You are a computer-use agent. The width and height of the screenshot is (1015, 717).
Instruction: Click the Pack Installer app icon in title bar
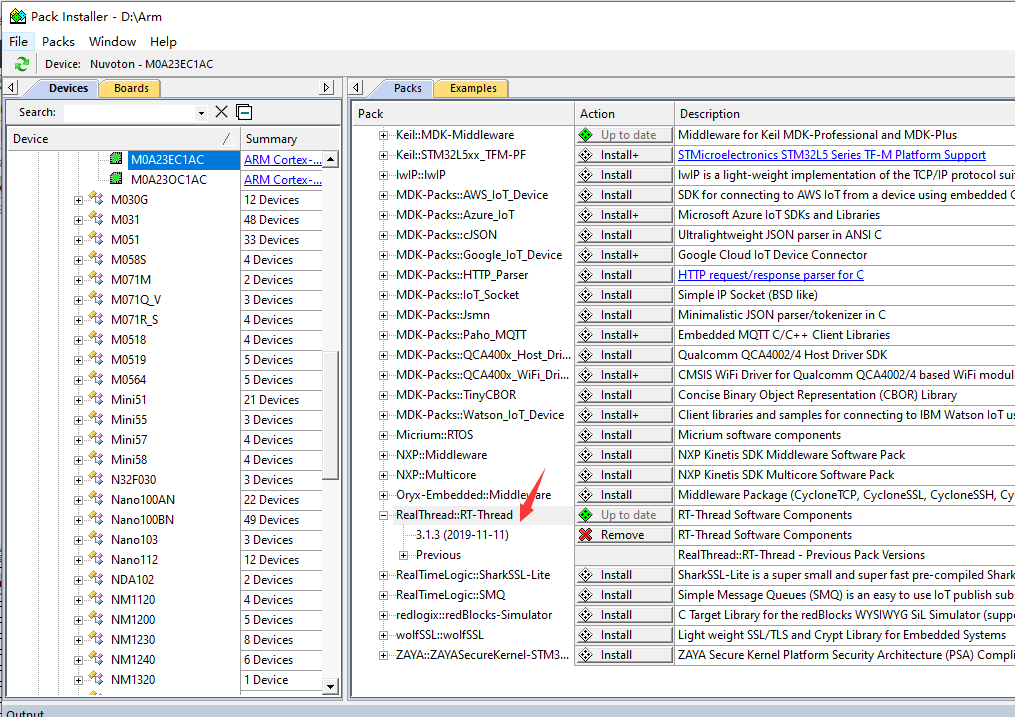(17, 16)
